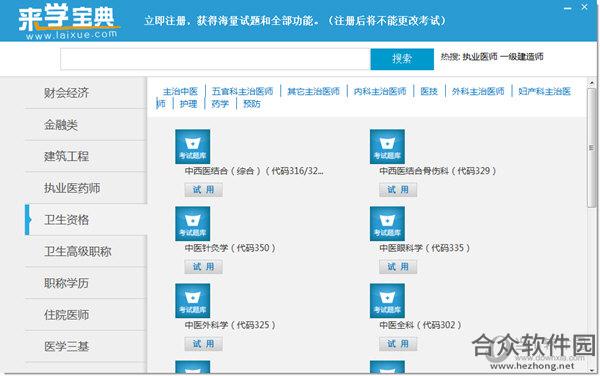Minimize the 来学宝典 window
The image size is (600, 376).
tap(568, 8)
